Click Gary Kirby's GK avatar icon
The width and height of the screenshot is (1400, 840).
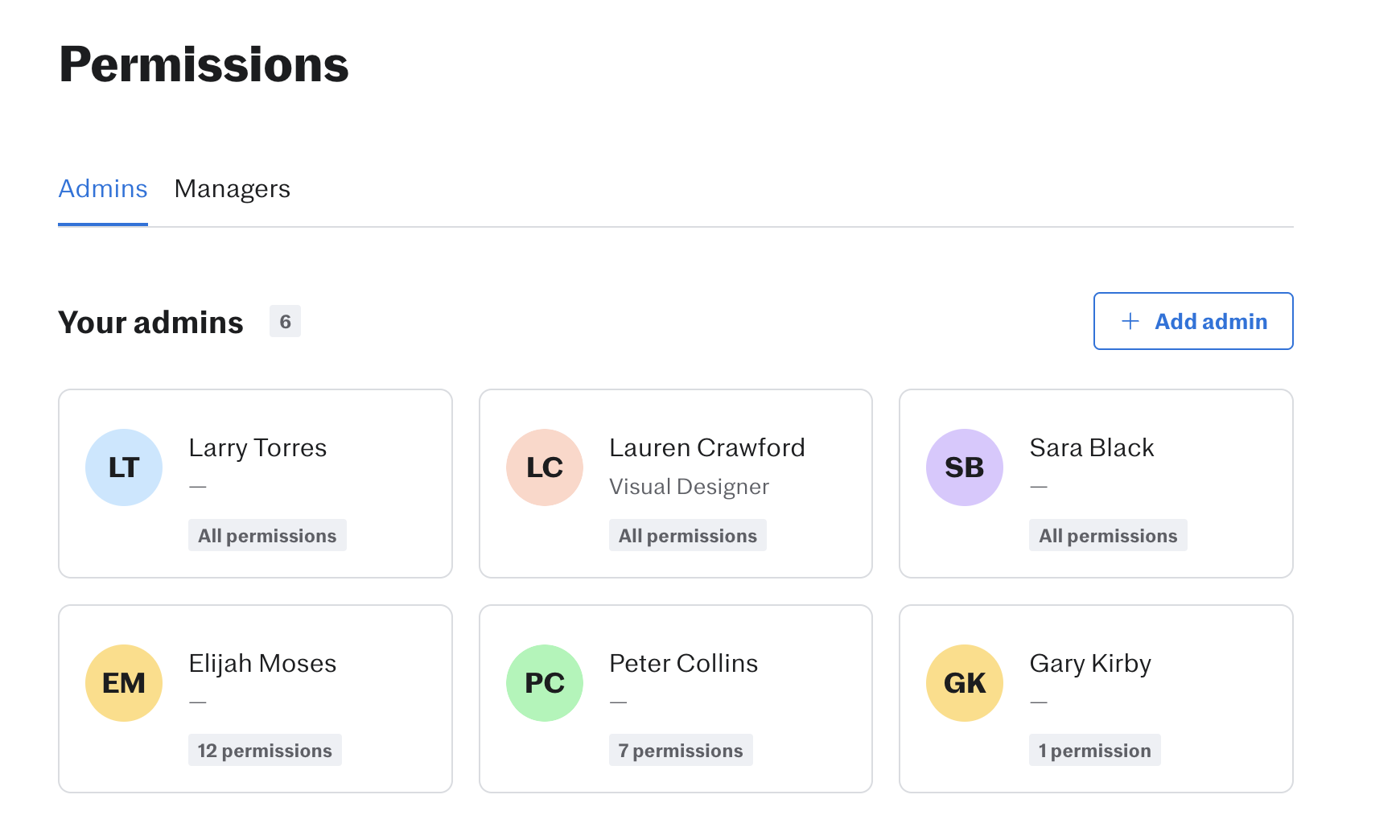tap(965, 683)
